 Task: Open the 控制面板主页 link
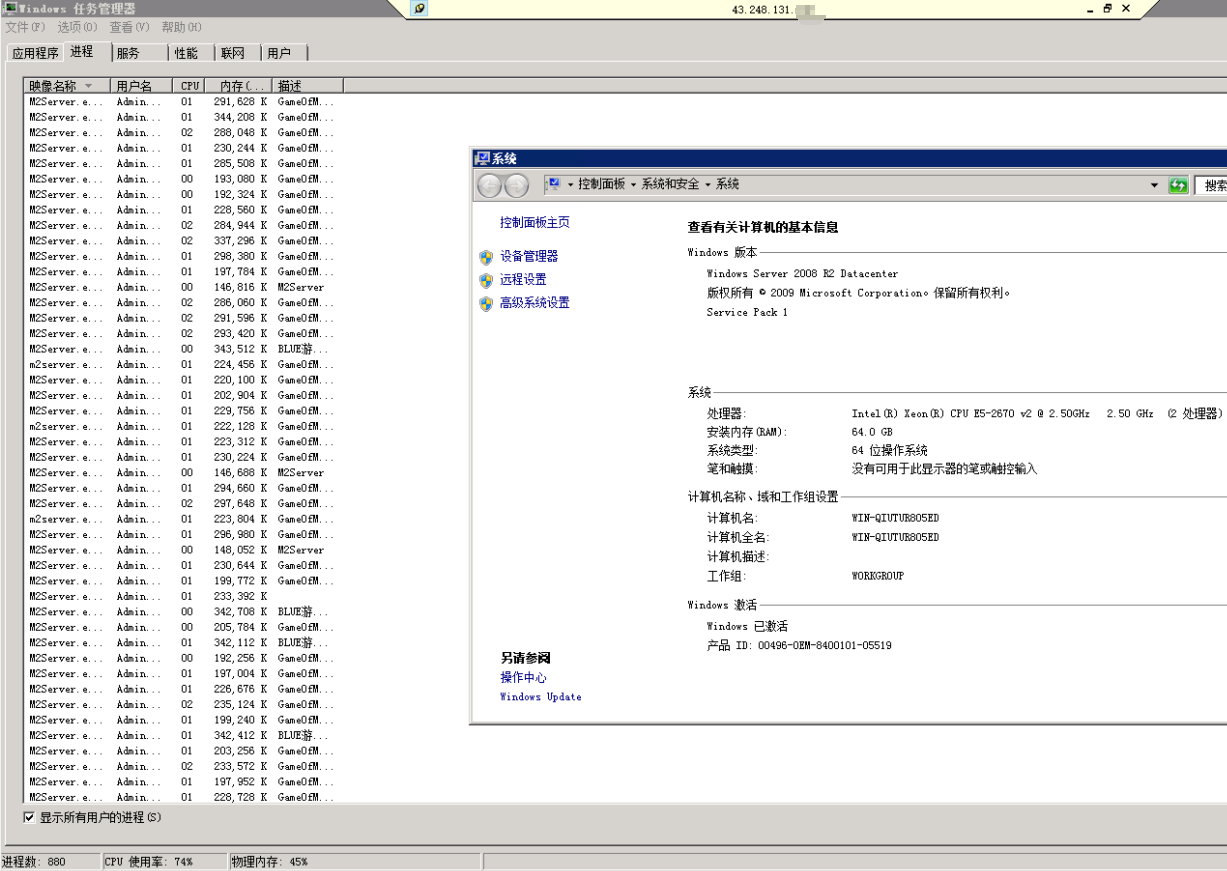point(535,222)
